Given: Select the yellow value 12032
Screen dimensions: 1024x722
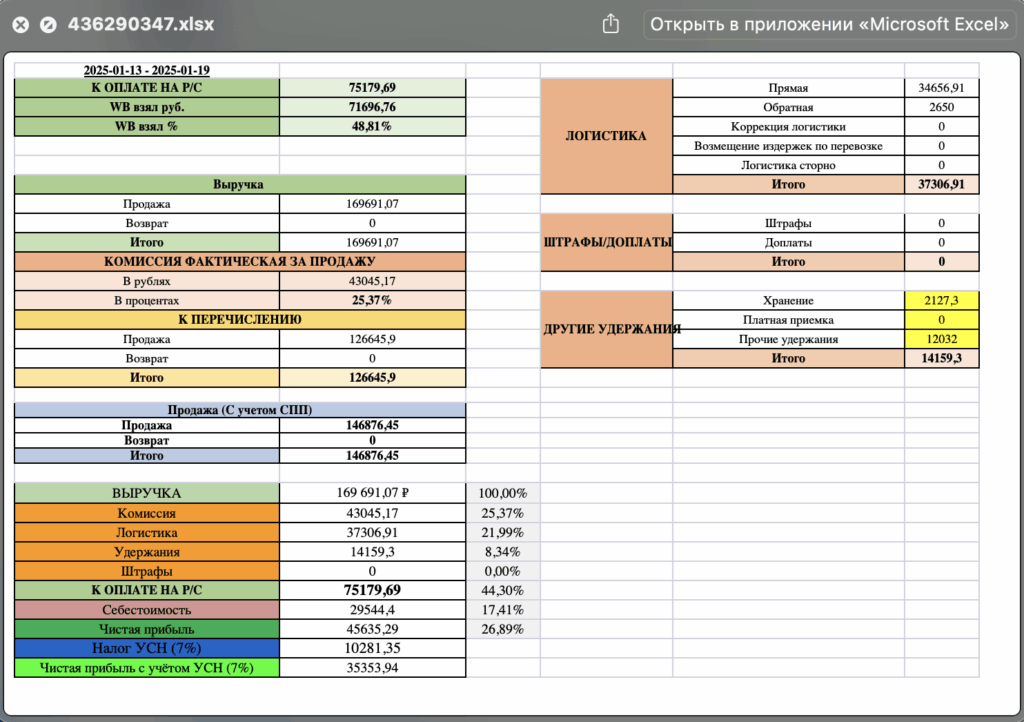Looking at the screenshot, I should 941,339.
